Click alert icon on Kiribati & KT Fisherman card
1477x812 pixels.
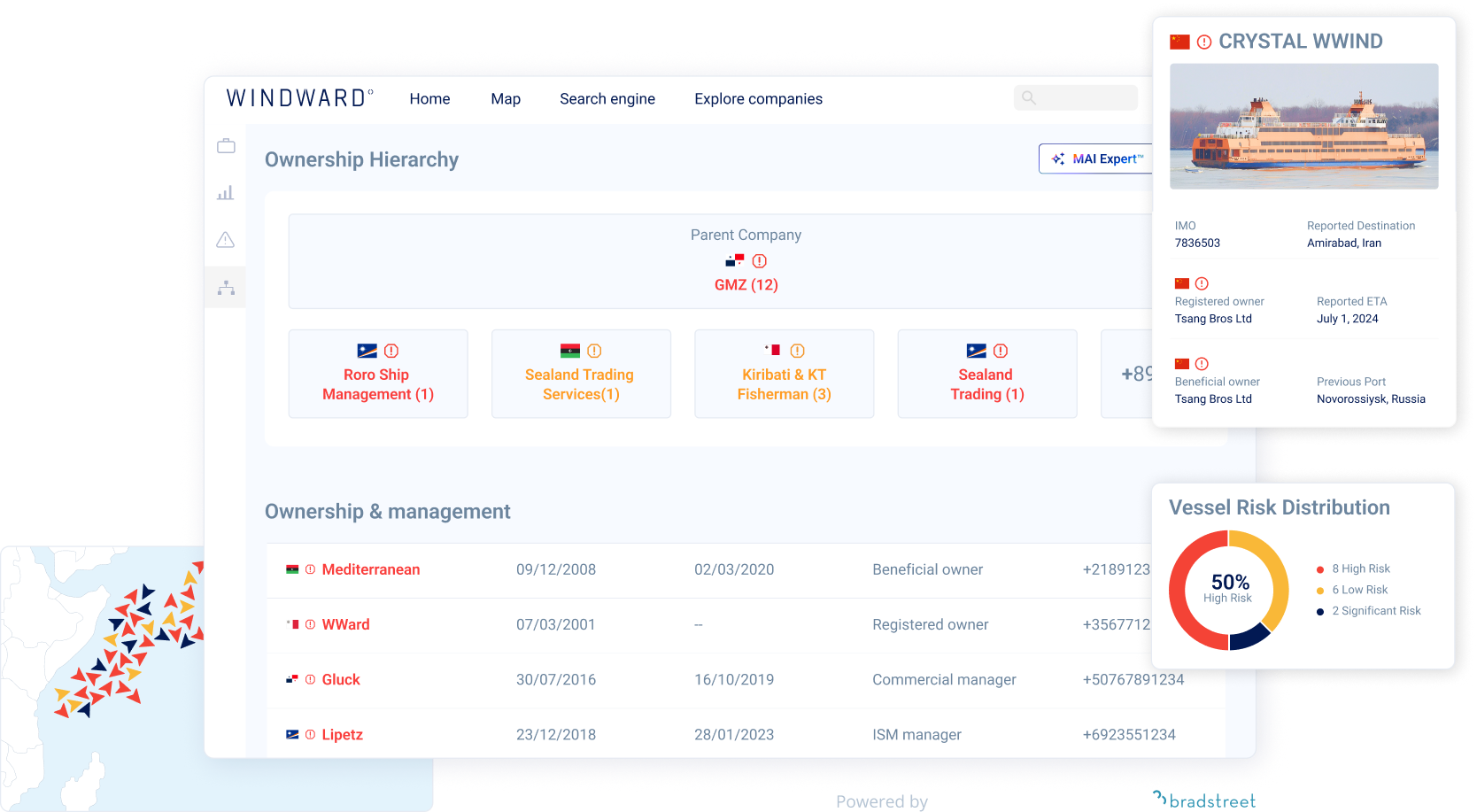797,351
